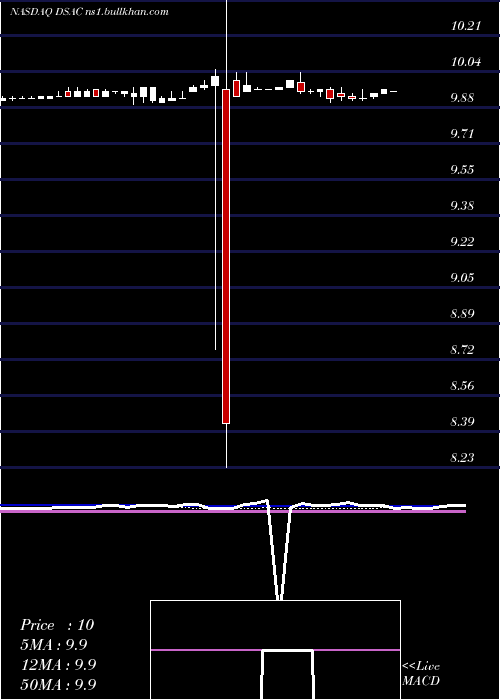The width and height of the screenshot is (500, 700).
Task: Click the 12MA : 9.9 readout
Action: [x=58, y=665]
